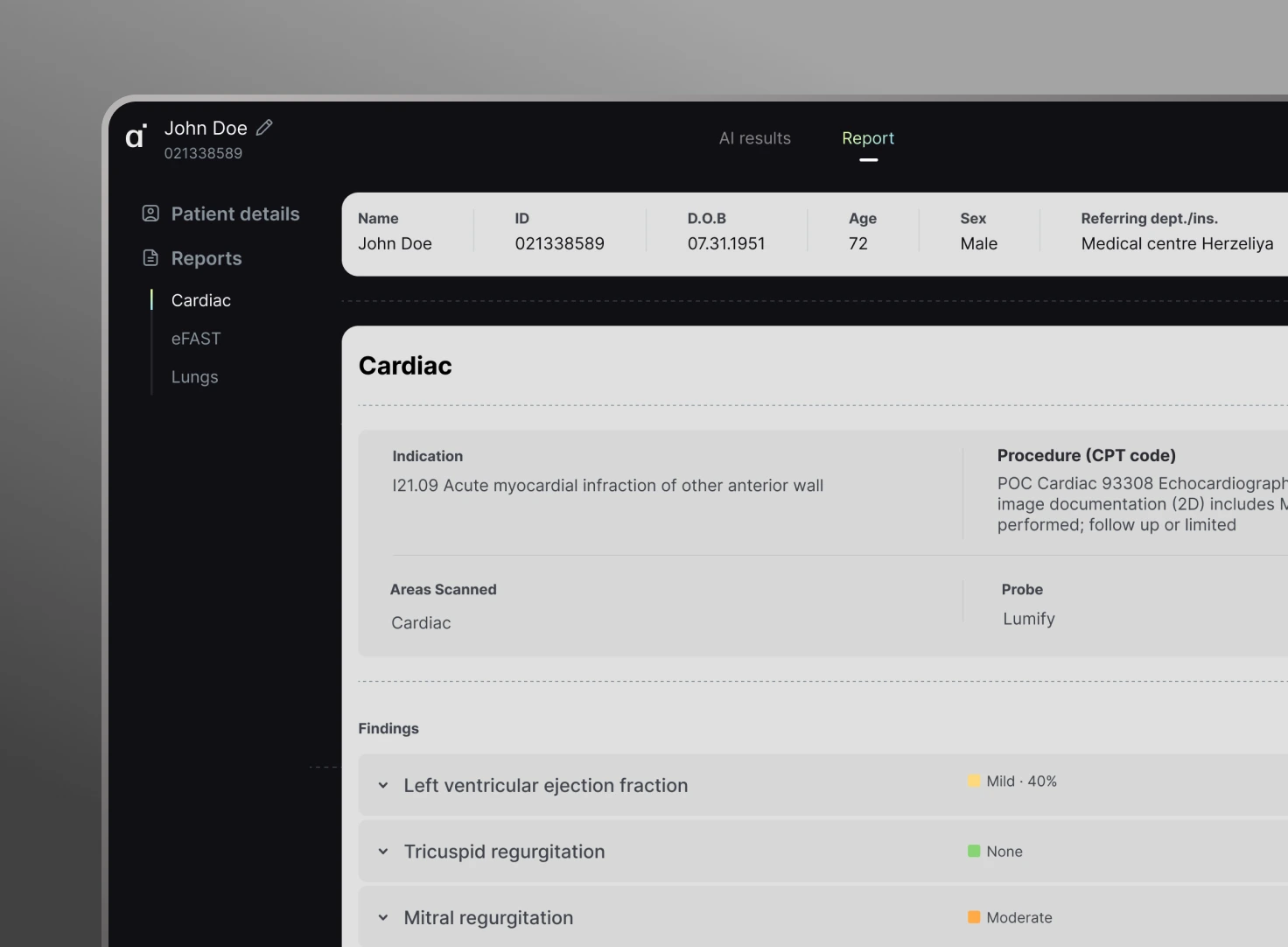This screenshot has height=947, width=1288.
Task: Open Patient details section
Action: coord(220,214)
